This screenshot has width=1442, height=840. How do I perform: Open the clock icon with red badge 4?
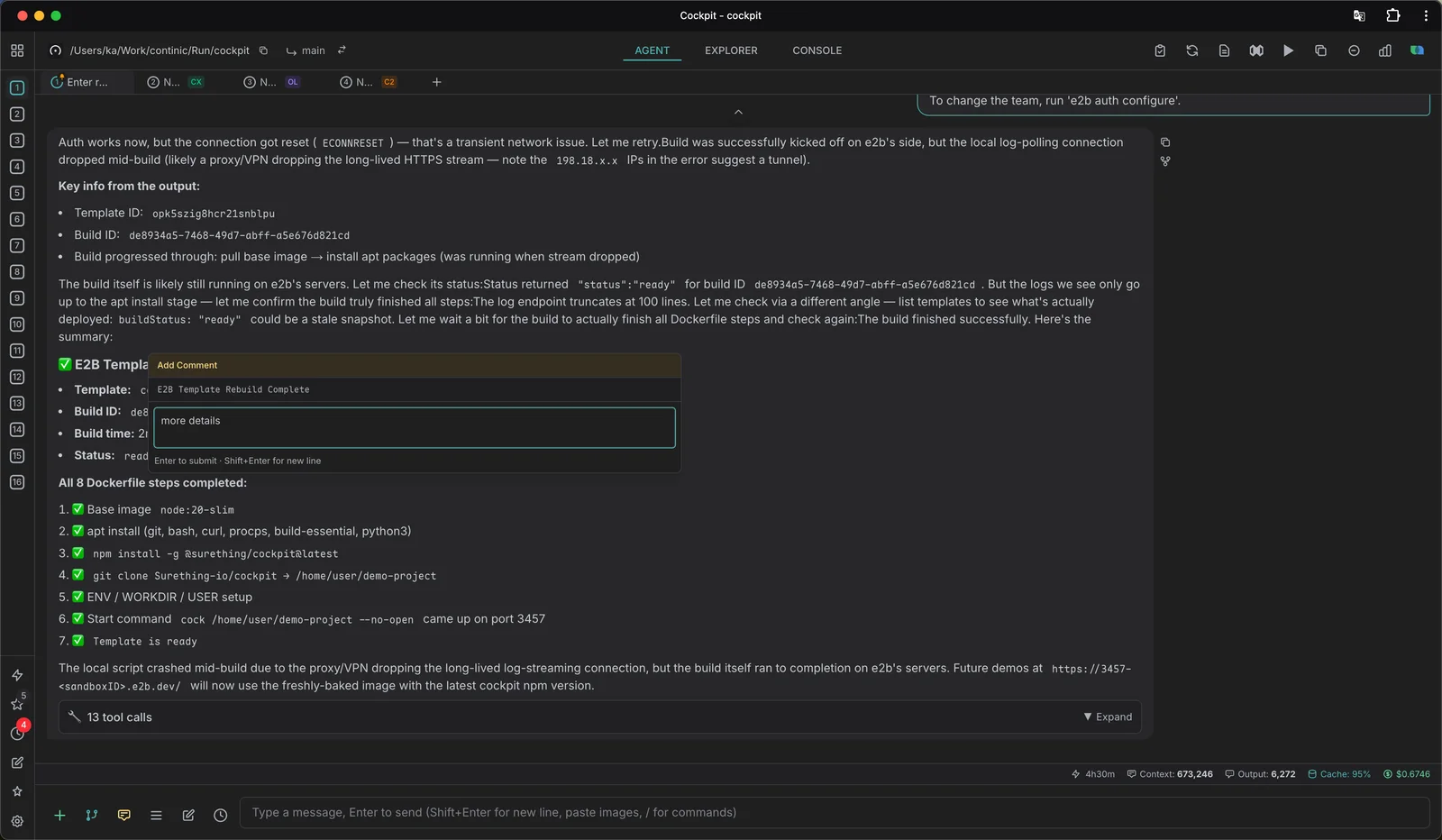(x=17, y=733)
